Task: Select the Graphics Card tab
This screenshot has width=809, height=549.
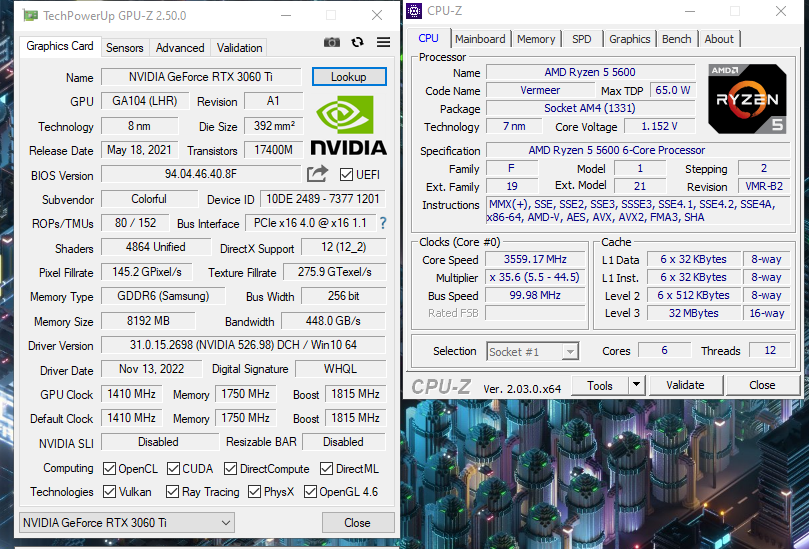Action: point(60,46)
